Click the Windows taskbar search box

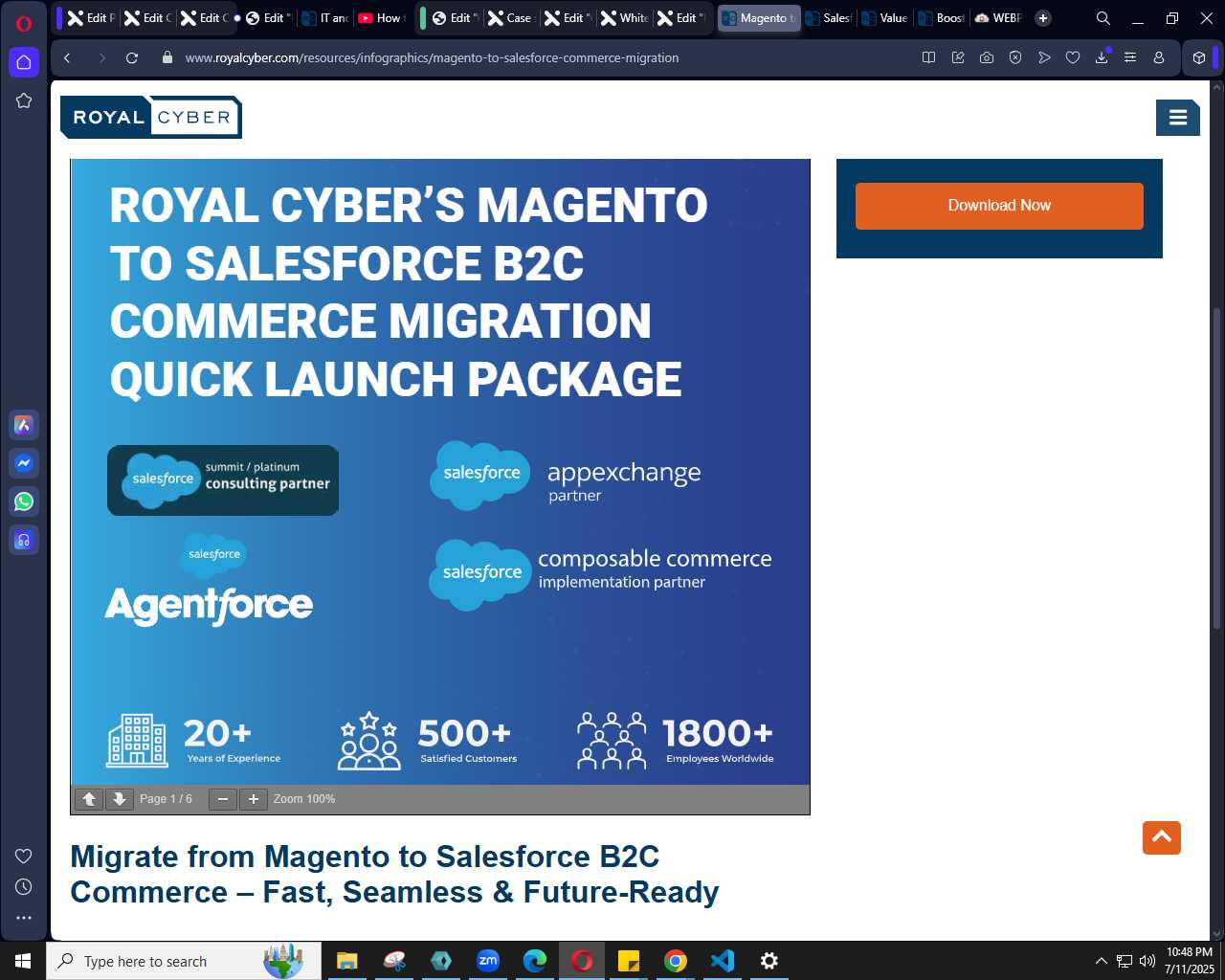coord(184,961)
